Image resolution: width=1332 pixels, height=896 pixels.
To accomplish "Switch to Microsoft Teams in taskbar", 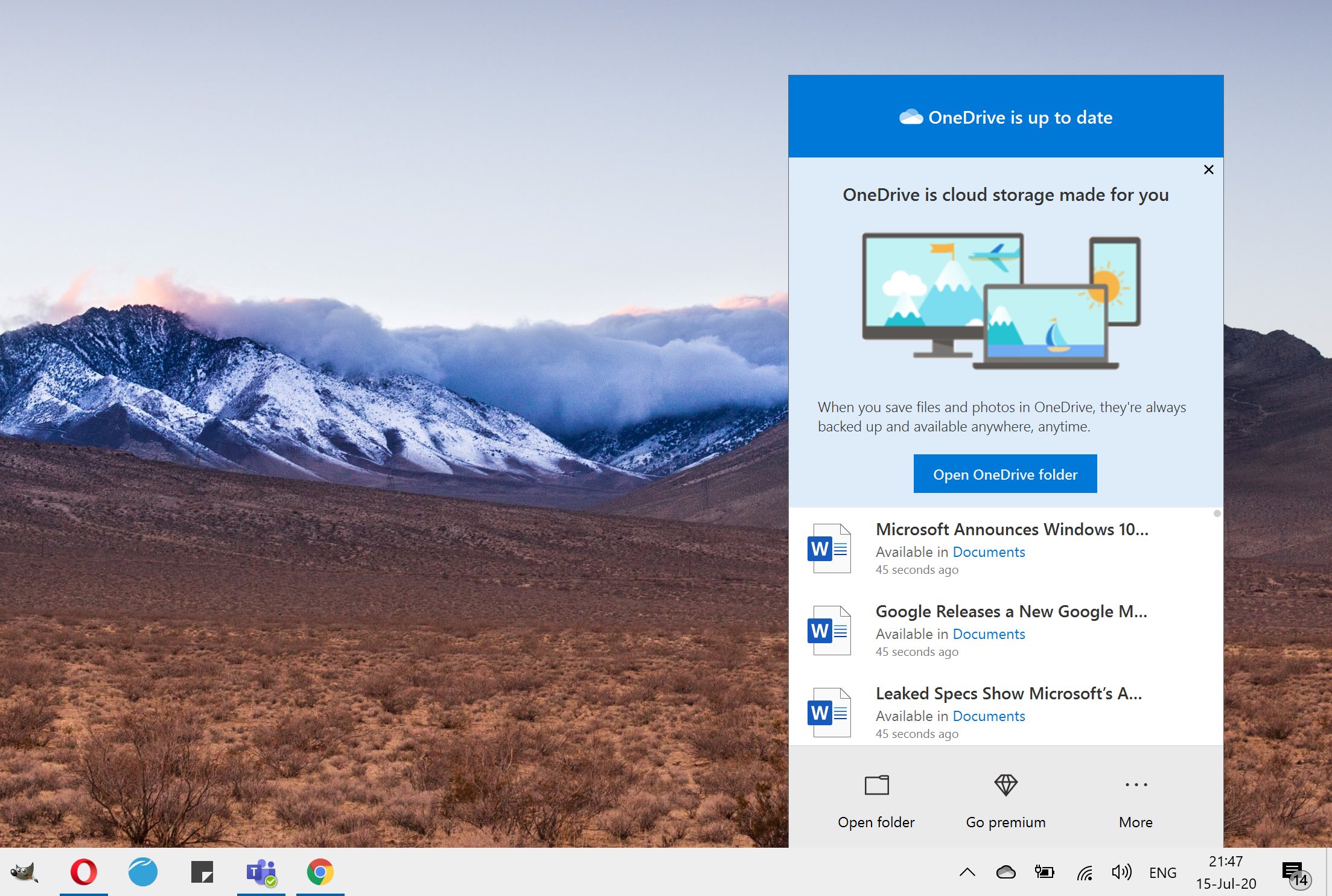I will [x=261, y=872].
